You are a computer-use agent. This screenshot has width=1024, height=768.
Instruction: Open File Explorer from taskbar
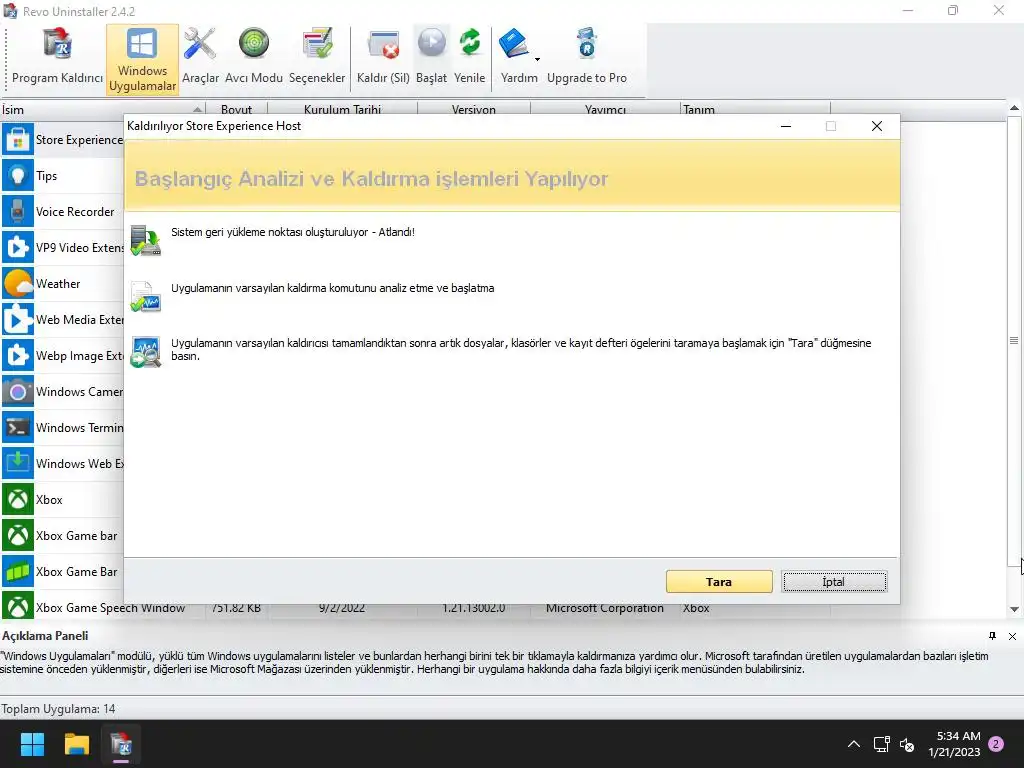76,744
